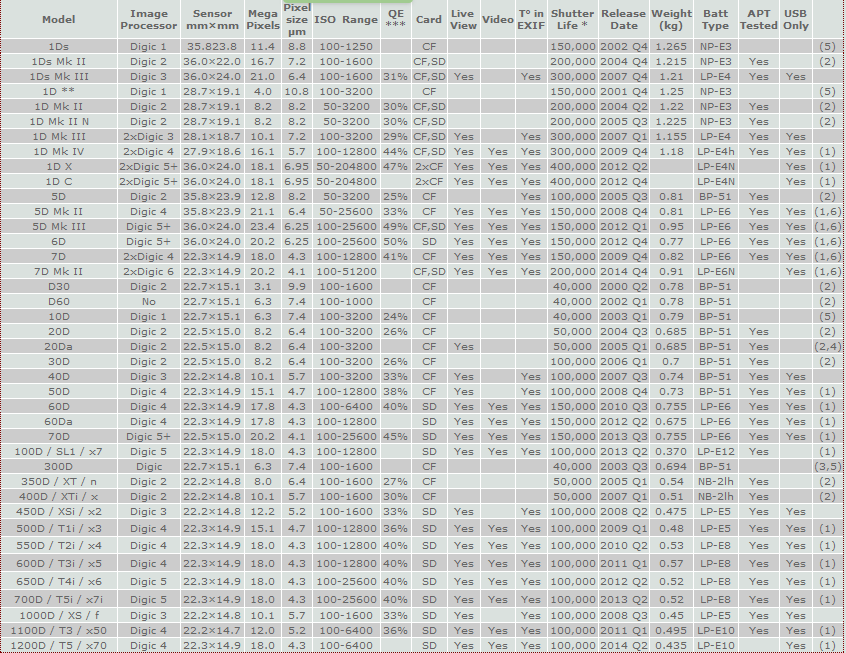Viewport: 846px width, 653px height.
Task: Select the '450D / XSi / x2' cell
Action: 58,512
